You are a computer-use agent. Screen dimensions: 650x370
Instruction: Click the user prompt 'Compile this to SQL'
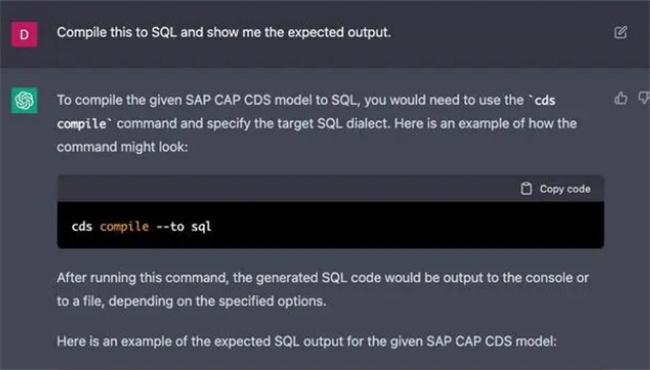pos(224,32)
